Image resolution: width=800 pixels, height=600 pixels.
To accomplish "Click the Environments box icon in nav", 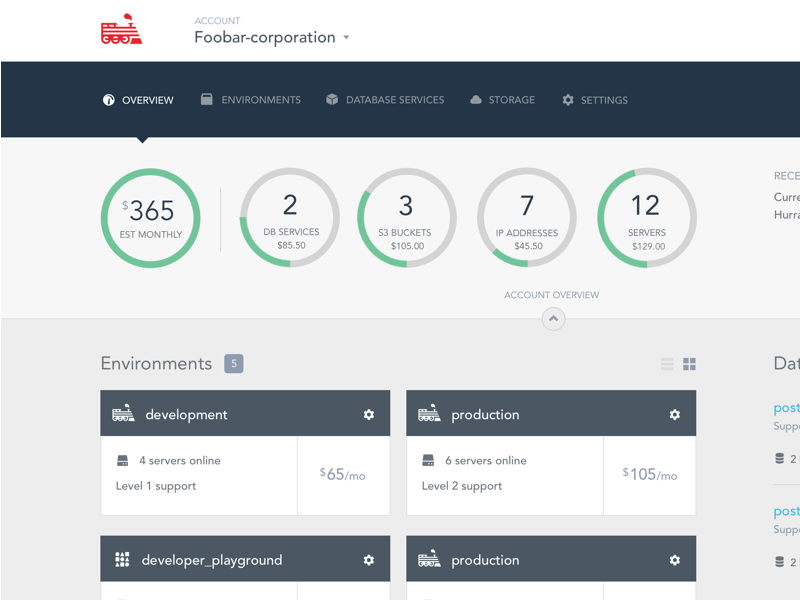I will 207,99.
